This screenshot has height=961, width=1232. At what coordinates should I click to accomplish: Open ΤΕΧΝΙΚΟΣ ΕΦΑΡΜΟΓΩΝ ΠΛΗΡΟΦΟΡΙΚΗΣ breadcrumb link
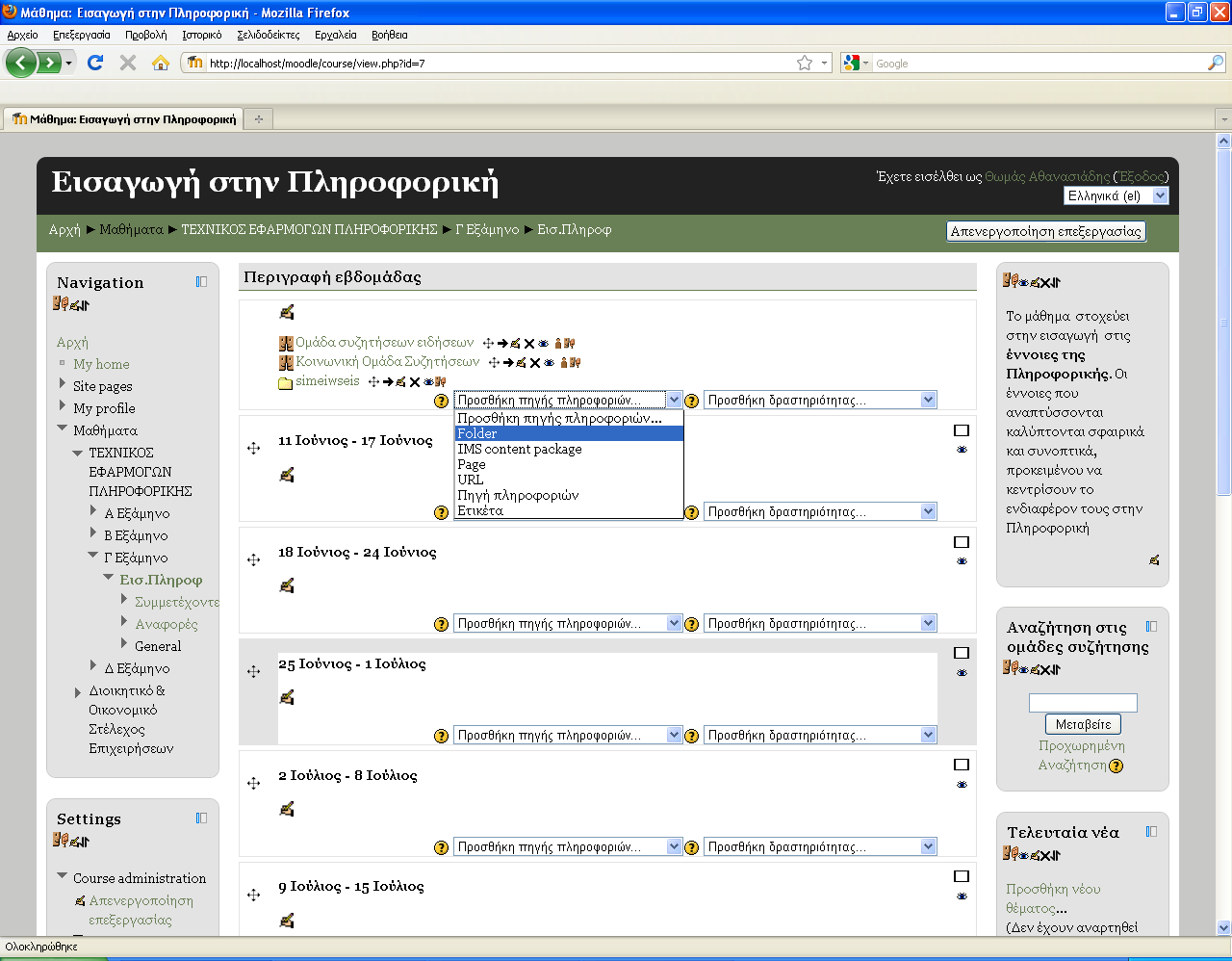[x=309, y=229]
